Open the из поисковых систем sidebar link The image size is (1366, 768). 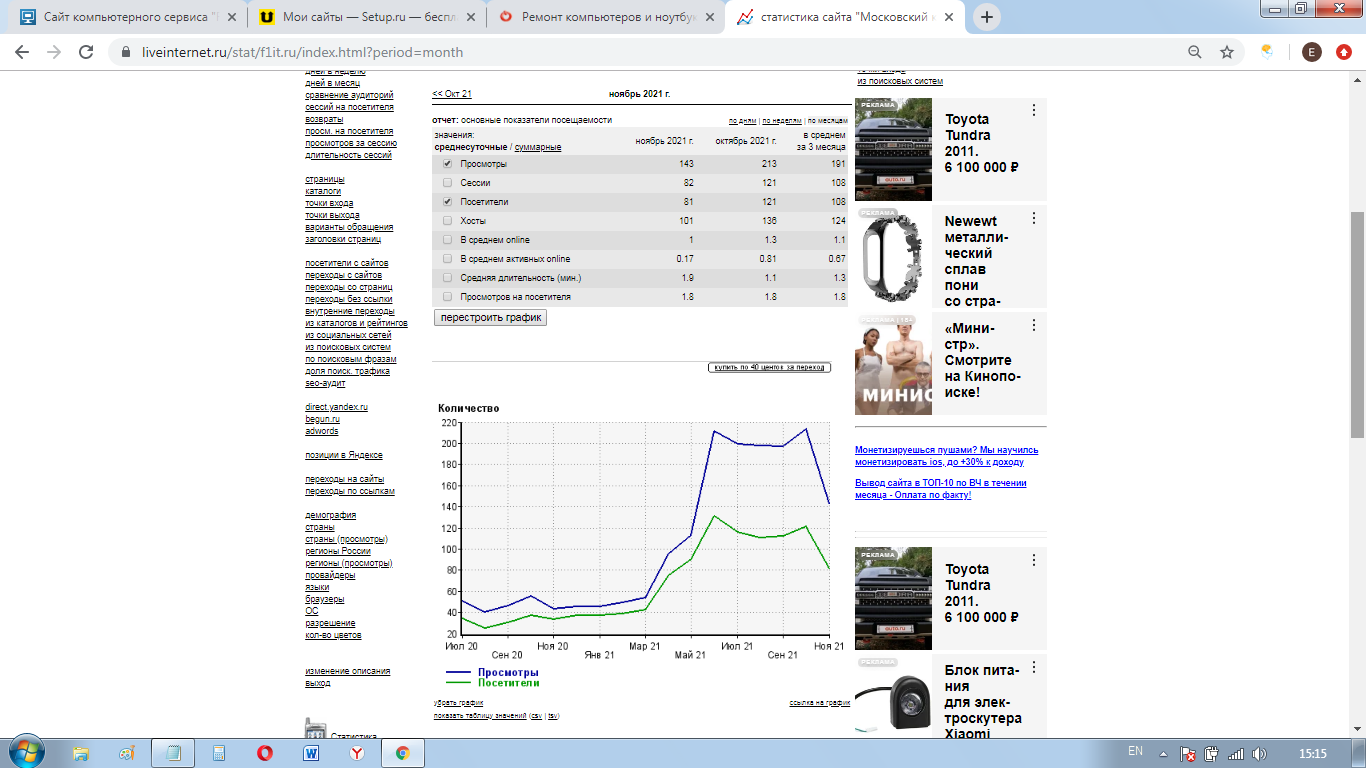tap(348, 347)
